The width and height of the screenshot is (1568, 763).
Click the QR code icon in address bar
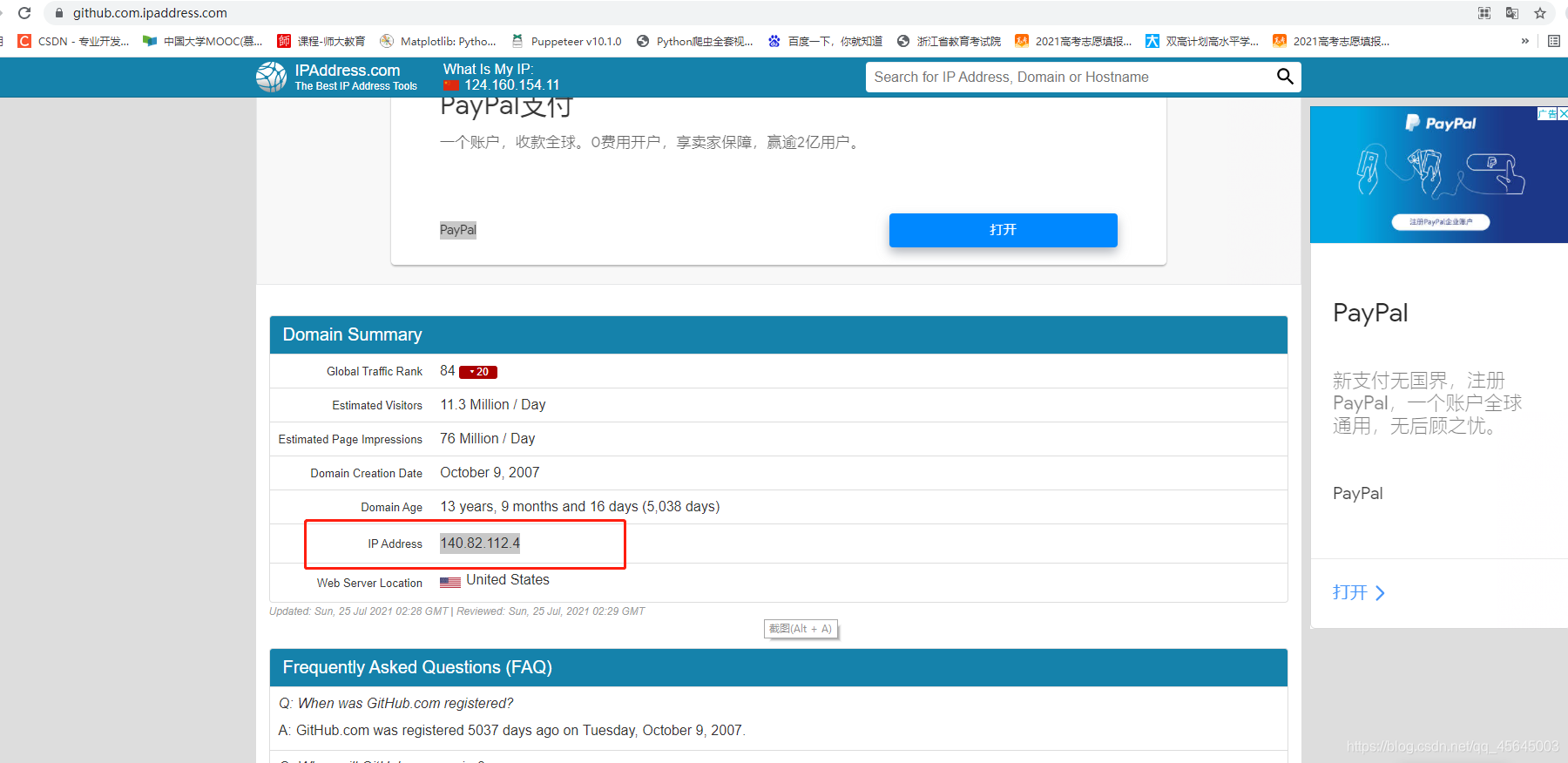coord(1484,13)
